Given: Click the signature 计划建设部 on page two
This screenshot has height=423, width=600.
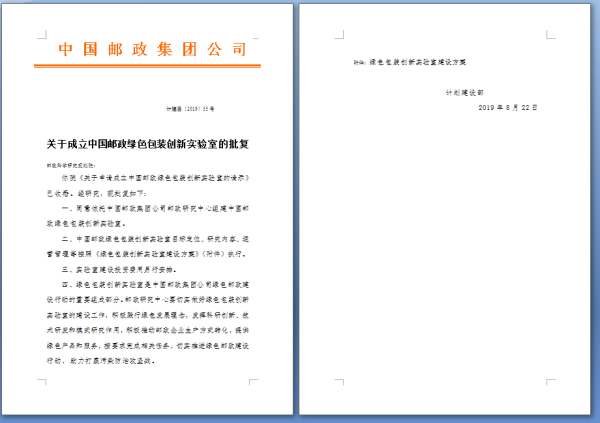Looking at the screenshot, I should coord(465,93).
